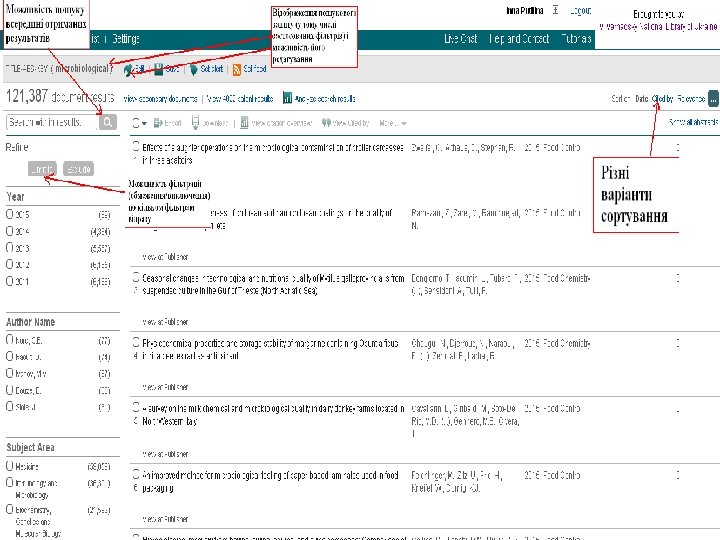This screenshot has width=720, height=540.
Task: Click the more sort options ellipsis button
Action: 713,98
